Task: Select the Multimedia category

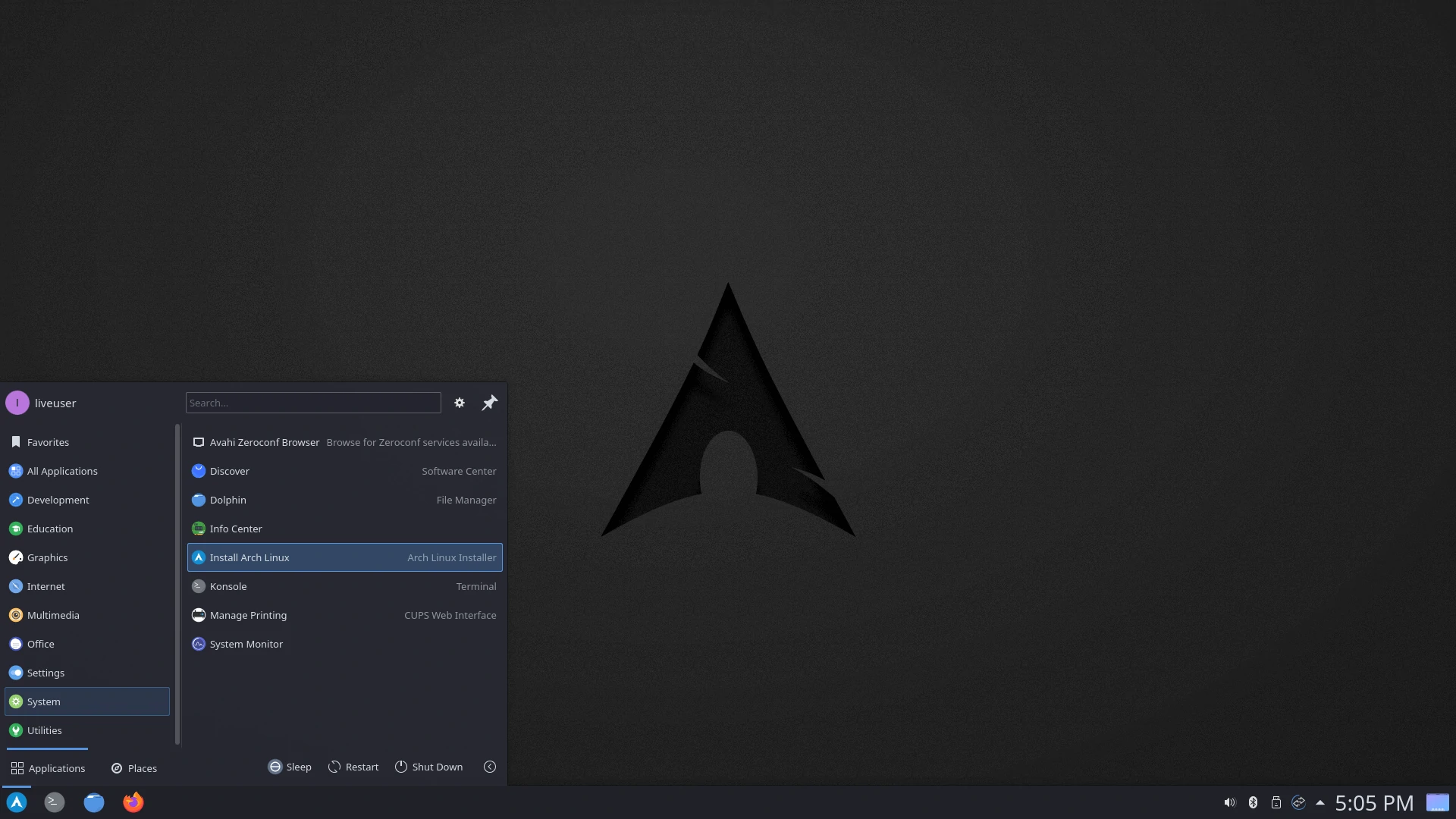Action: pyautogui.click(x=53, y=615)
